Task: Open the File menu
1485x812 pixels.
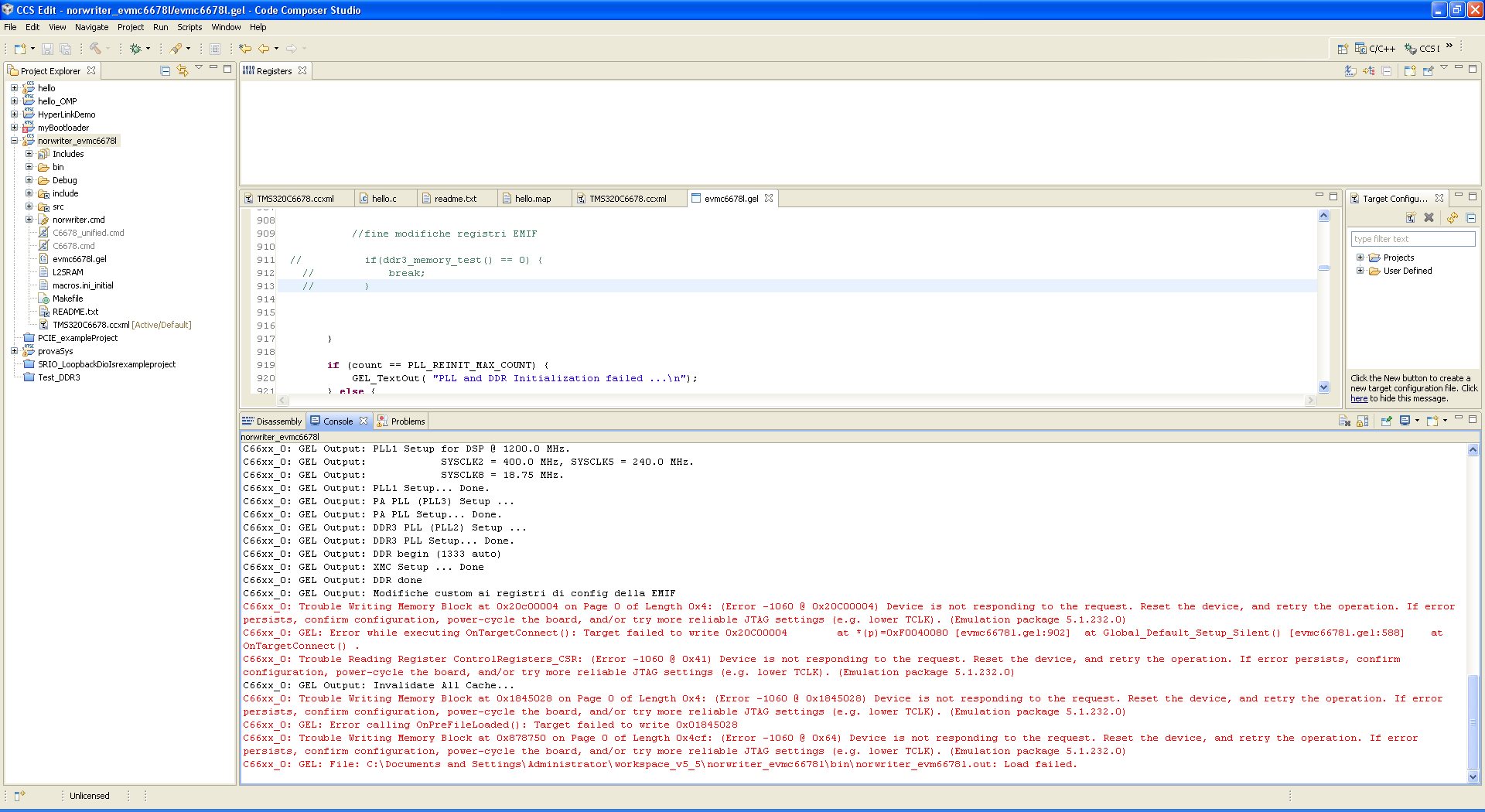Action: pos(10,27)
